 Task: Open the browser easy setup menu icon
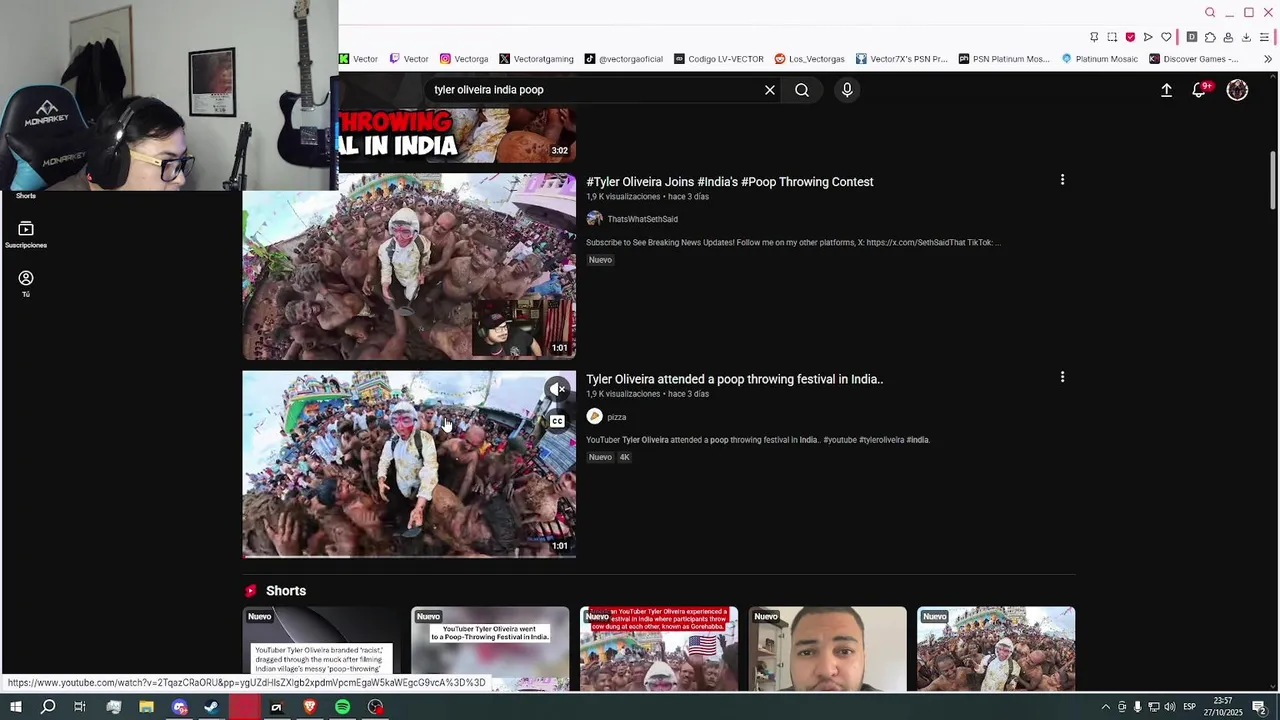coord(1264,37)
